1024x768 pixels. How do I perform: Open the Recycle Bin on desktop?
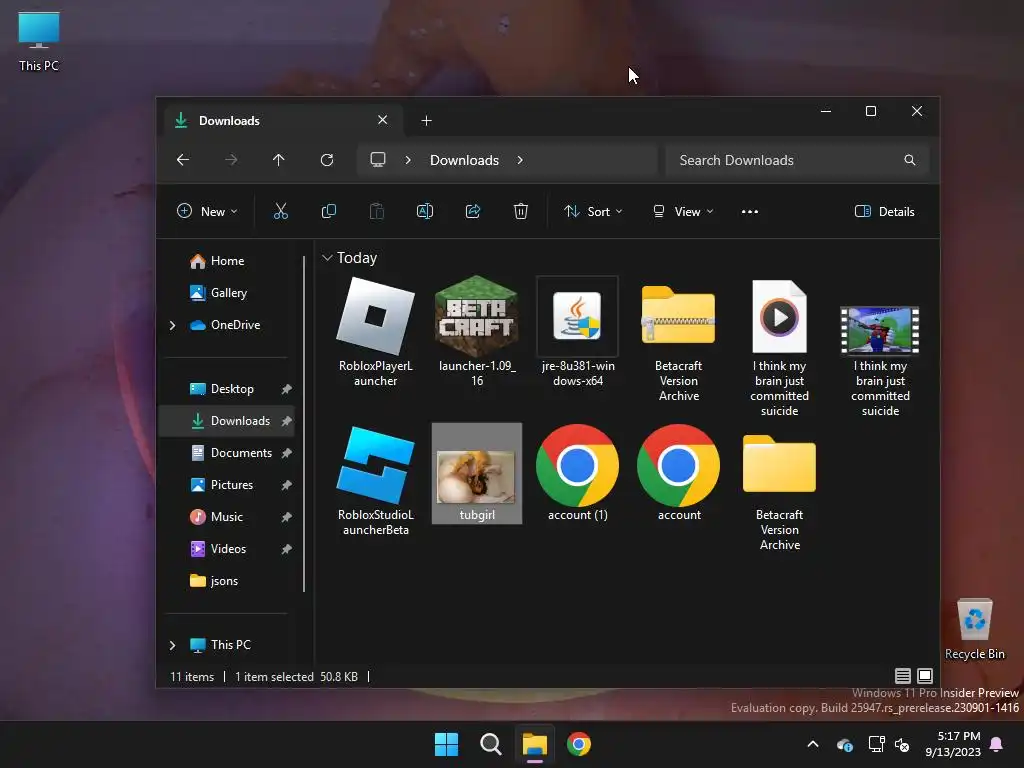pos(974,628)
